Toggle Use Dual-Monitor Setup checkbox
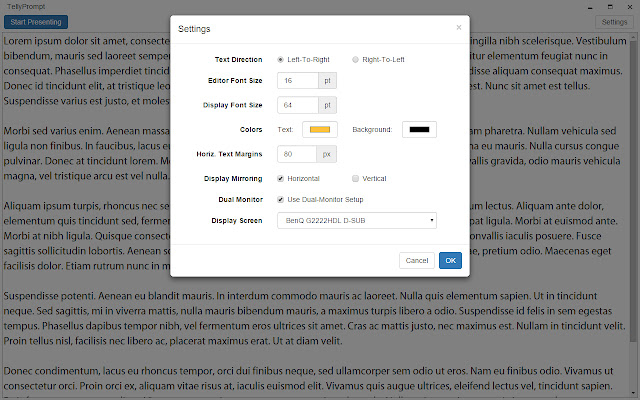 click(x=280, y=200)
